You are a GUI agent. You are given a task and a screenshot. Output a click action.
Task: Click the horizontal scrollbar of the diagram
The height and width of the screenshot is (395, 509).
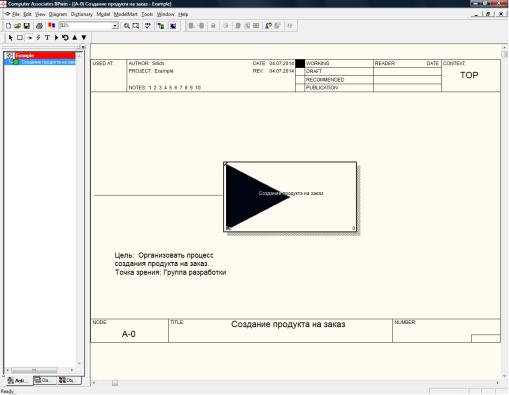pyautogui.click(x=295, y=383)
